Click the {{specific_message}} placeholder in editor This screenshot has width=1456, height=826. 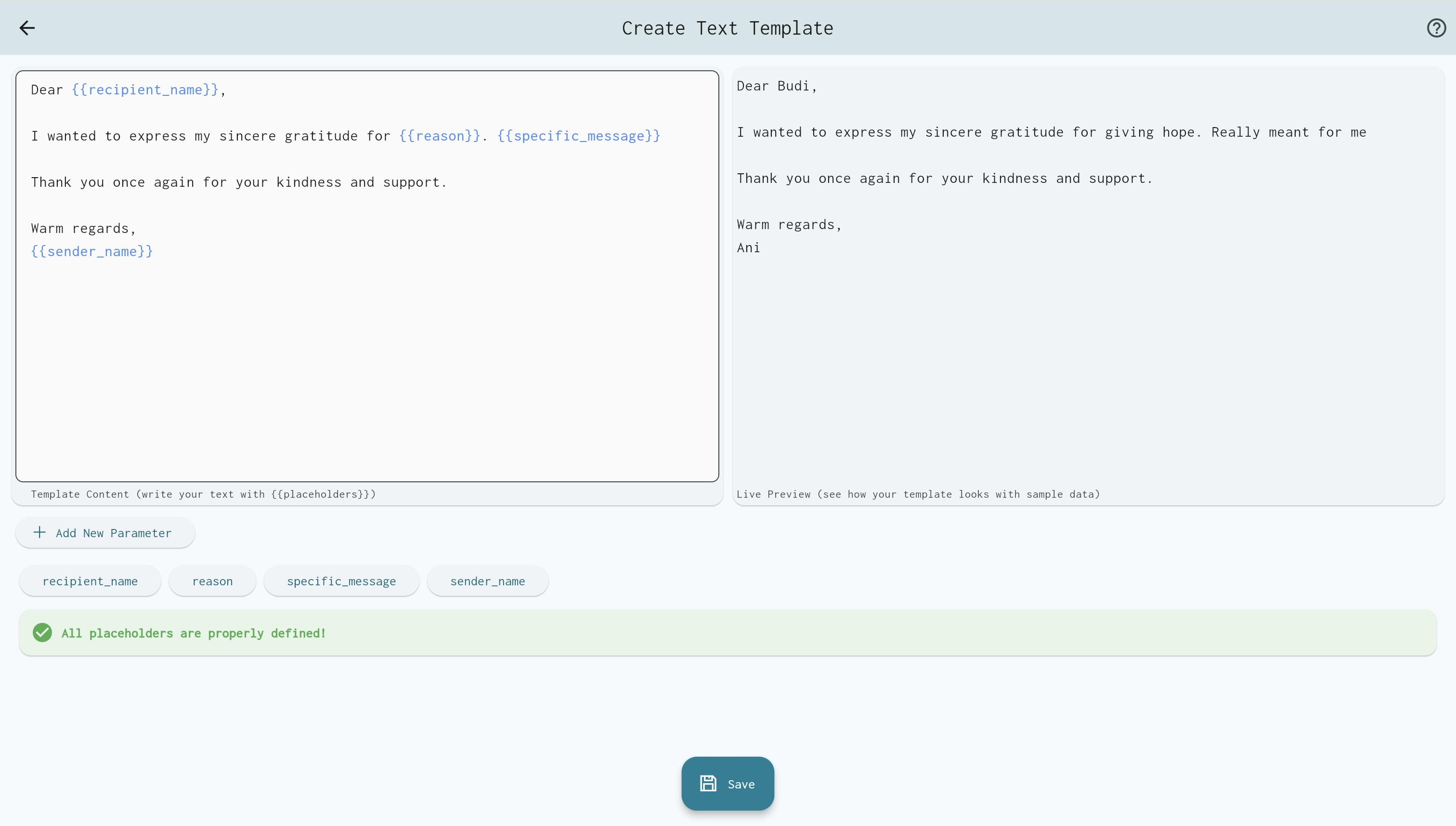(579, 136)
